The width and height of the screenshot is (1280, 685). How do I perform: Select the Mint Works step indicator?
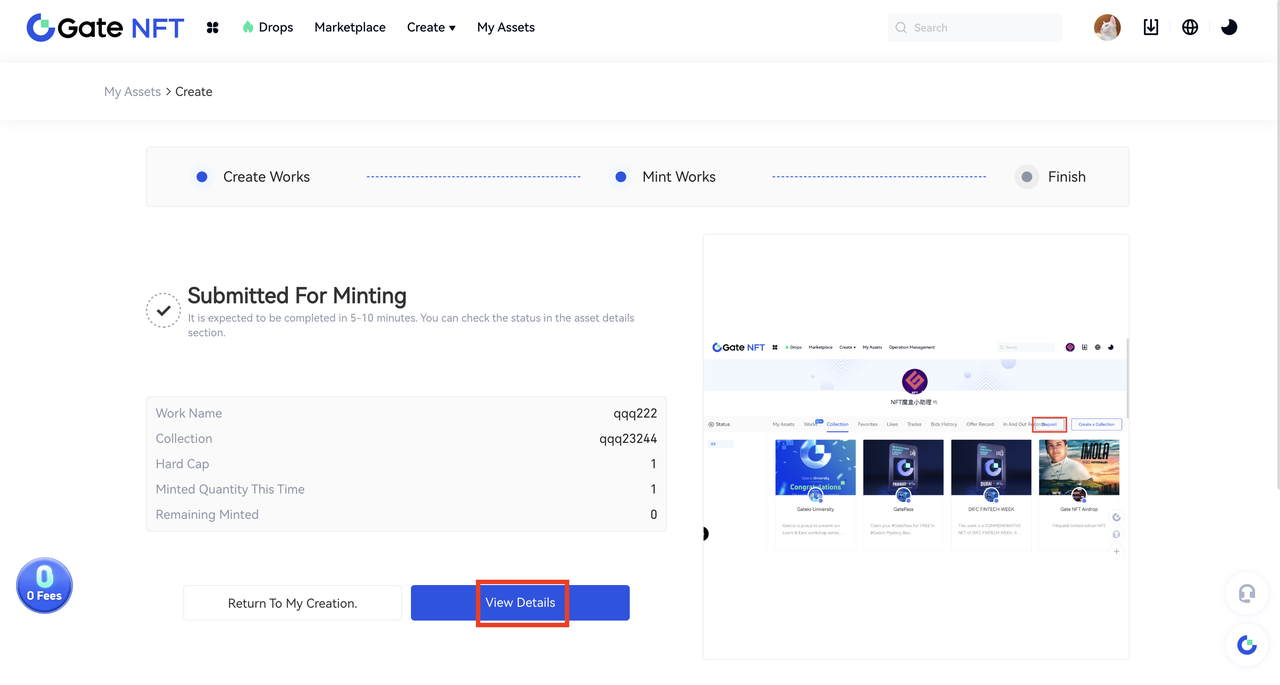tap(678, 177)
